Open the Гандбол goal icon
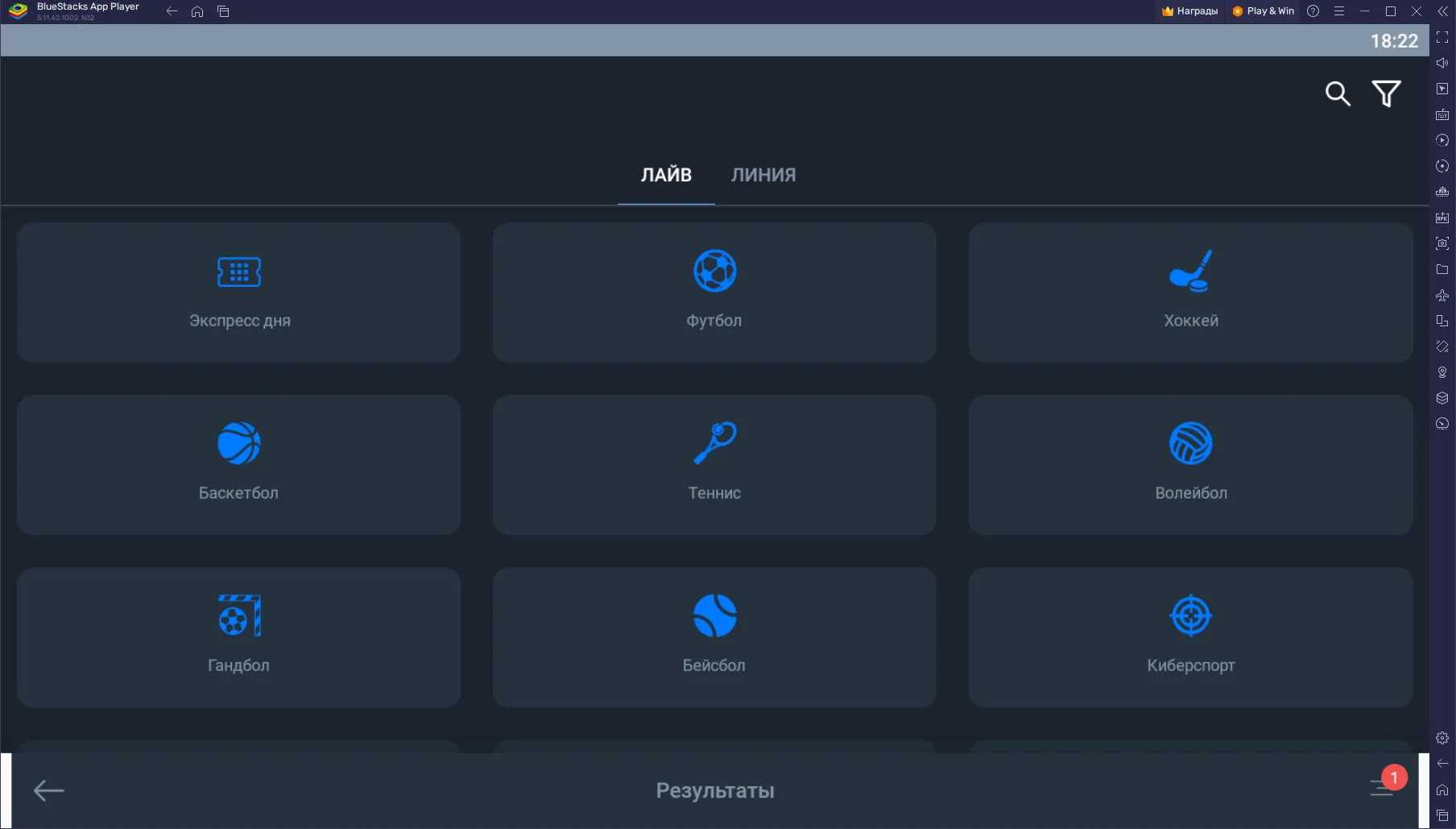1456x829 pixels. point(238,616)
